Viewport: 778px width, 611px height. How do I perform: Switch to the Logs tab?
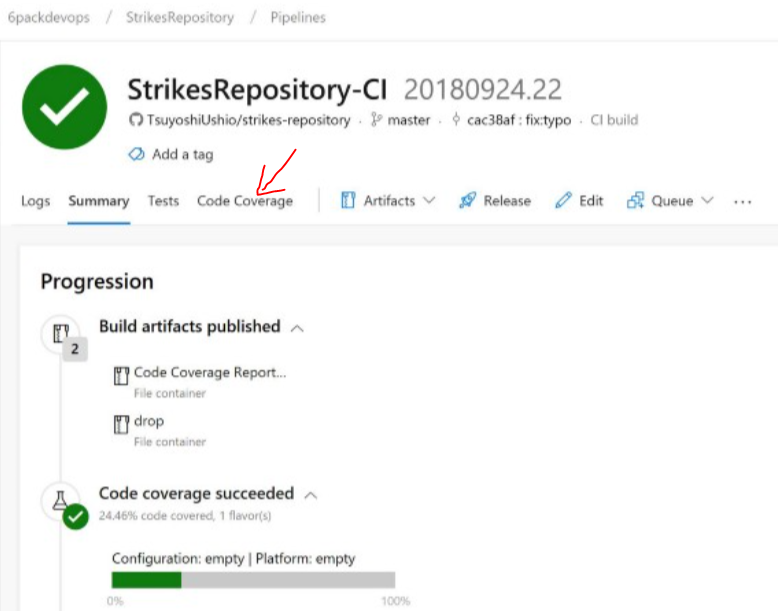pyautogui.click(x=36, y=201)
